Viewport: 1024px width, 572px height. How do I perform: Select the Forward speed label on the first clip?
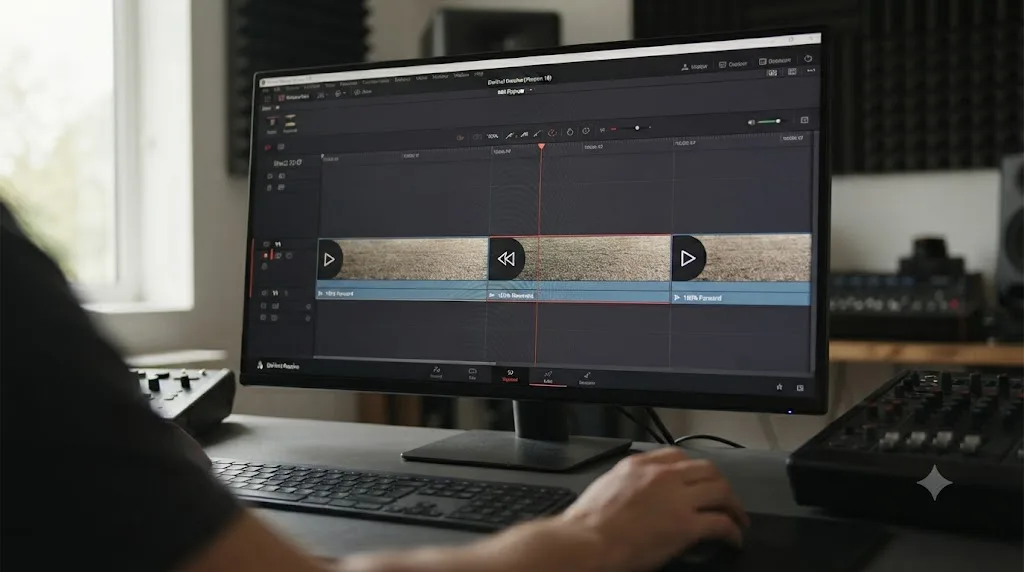coord(339,294)
